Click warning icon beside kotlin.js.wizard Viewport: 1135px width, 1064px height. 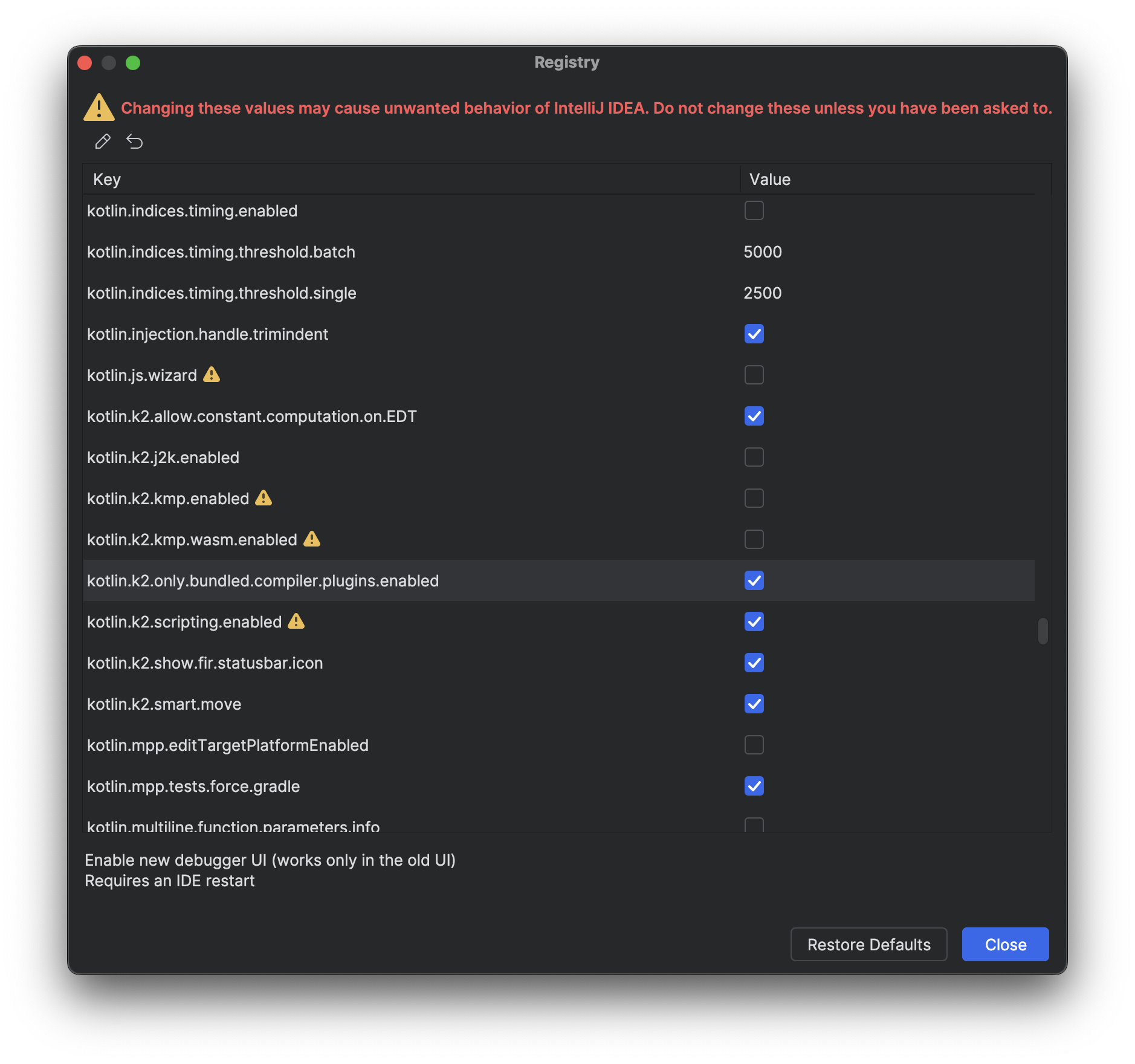[212, 375]
